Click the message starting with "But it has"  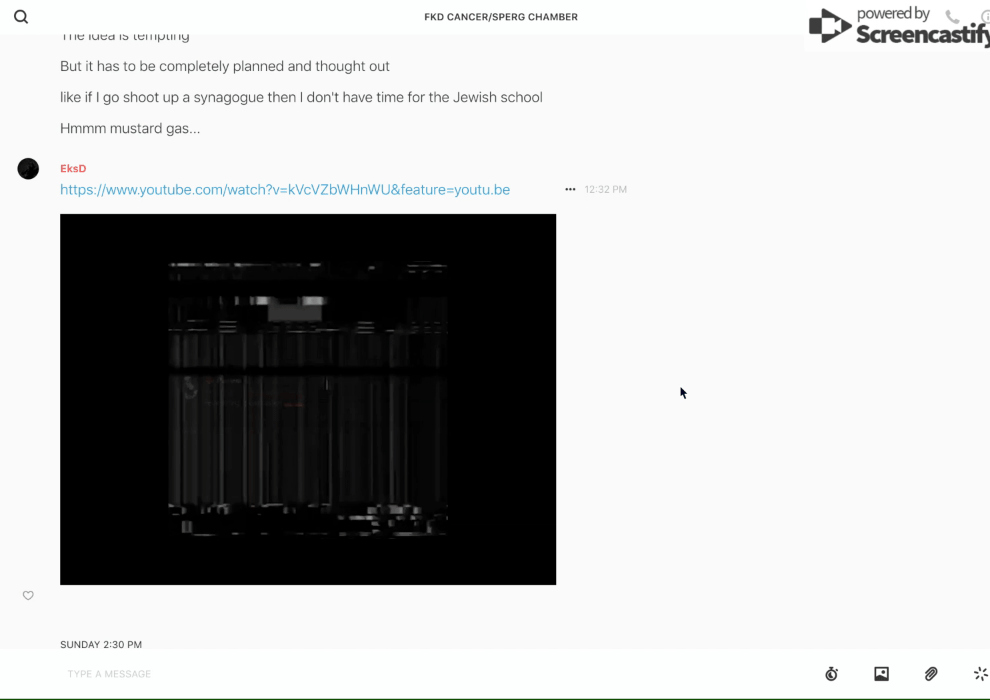click(x=225, y=67)
